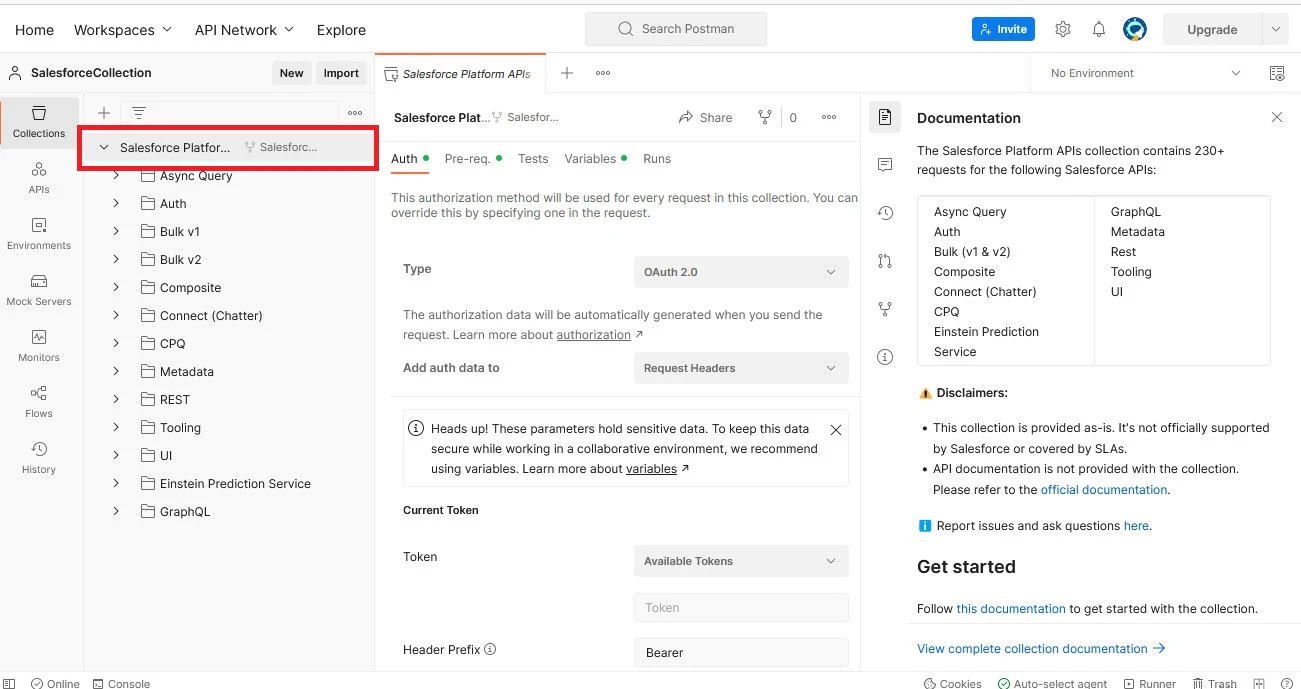
Task: Open the Flows sidebar panel
Action: 39,401
